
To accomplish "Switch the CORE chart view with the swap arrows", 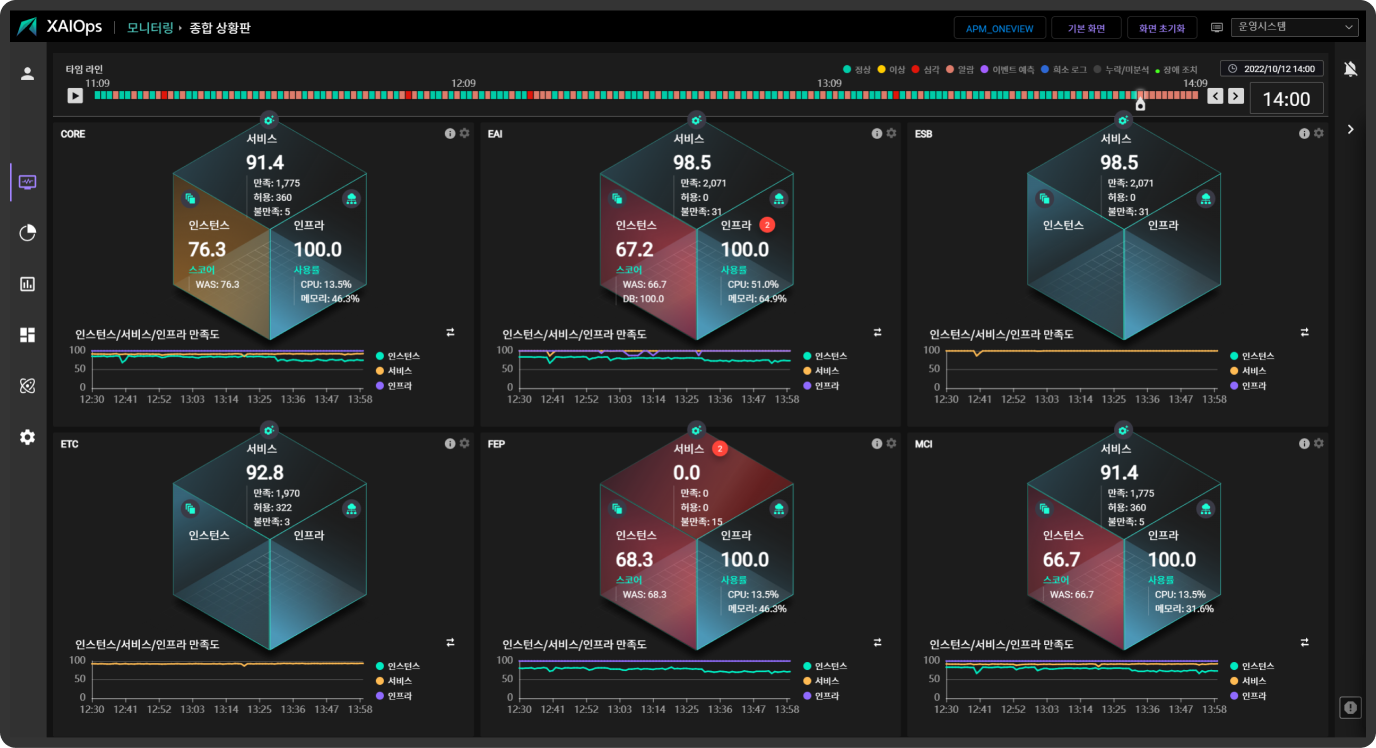I will pos(450,332).
